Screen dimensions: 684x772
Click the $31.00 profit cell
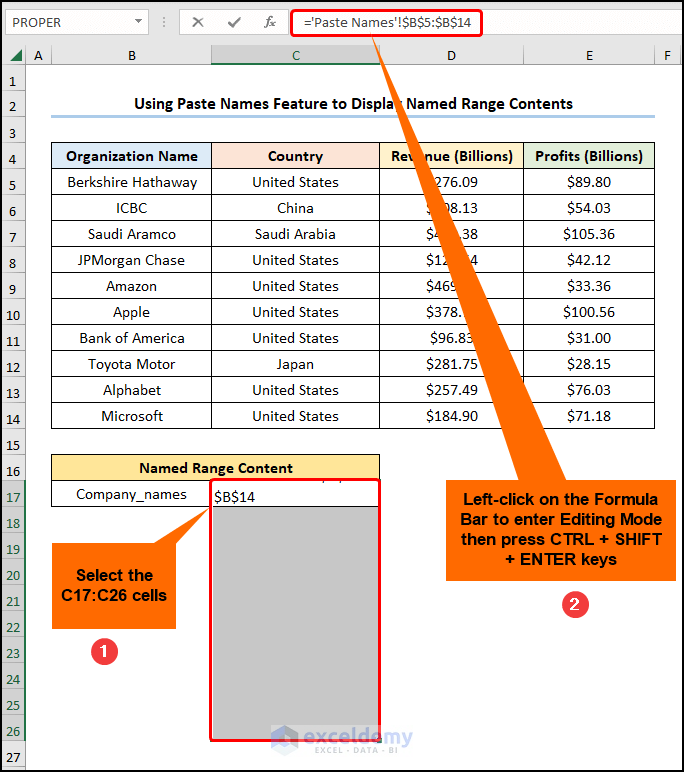click(x=589, y=338)
